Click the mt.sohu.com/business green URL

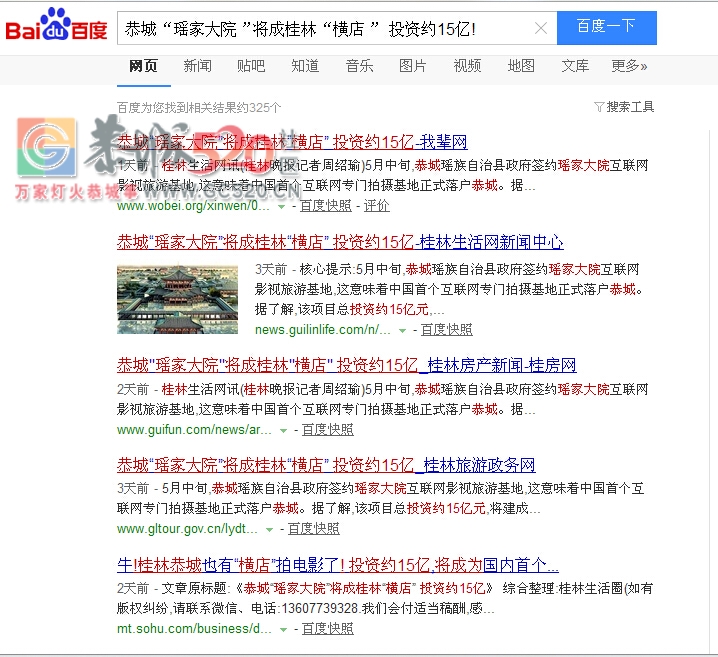(x=194, y=629)
